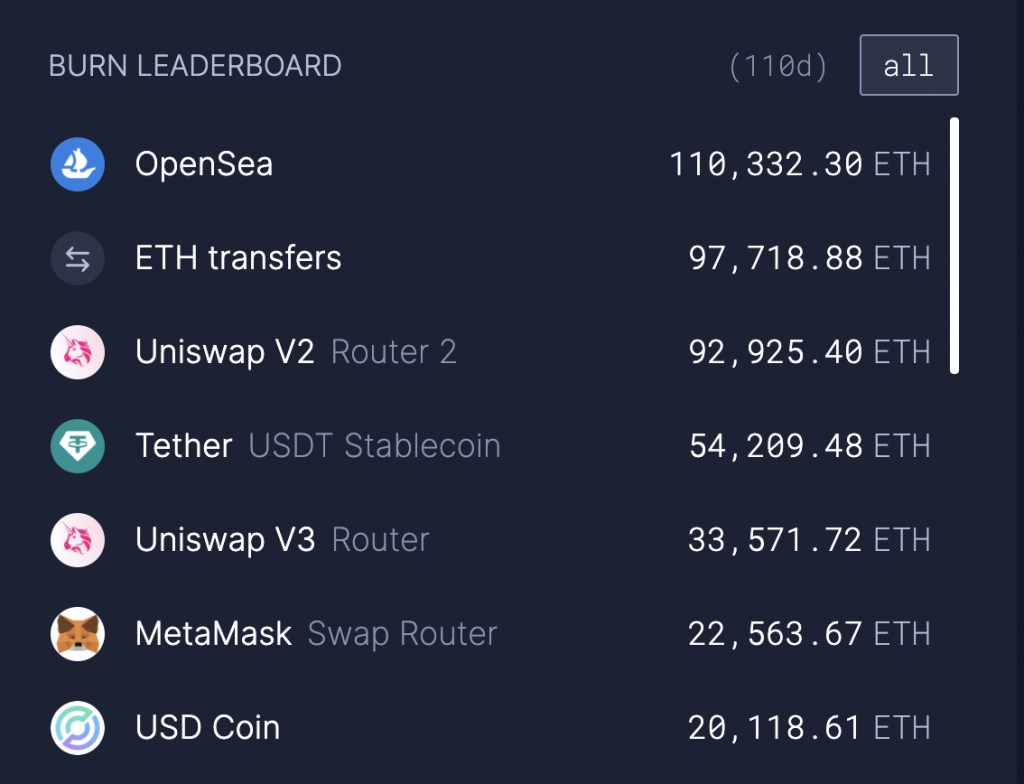Screen dimensions: 1024x784
Task: Open Uniswap V2 Router 2 entry
Action: point(490,352)
